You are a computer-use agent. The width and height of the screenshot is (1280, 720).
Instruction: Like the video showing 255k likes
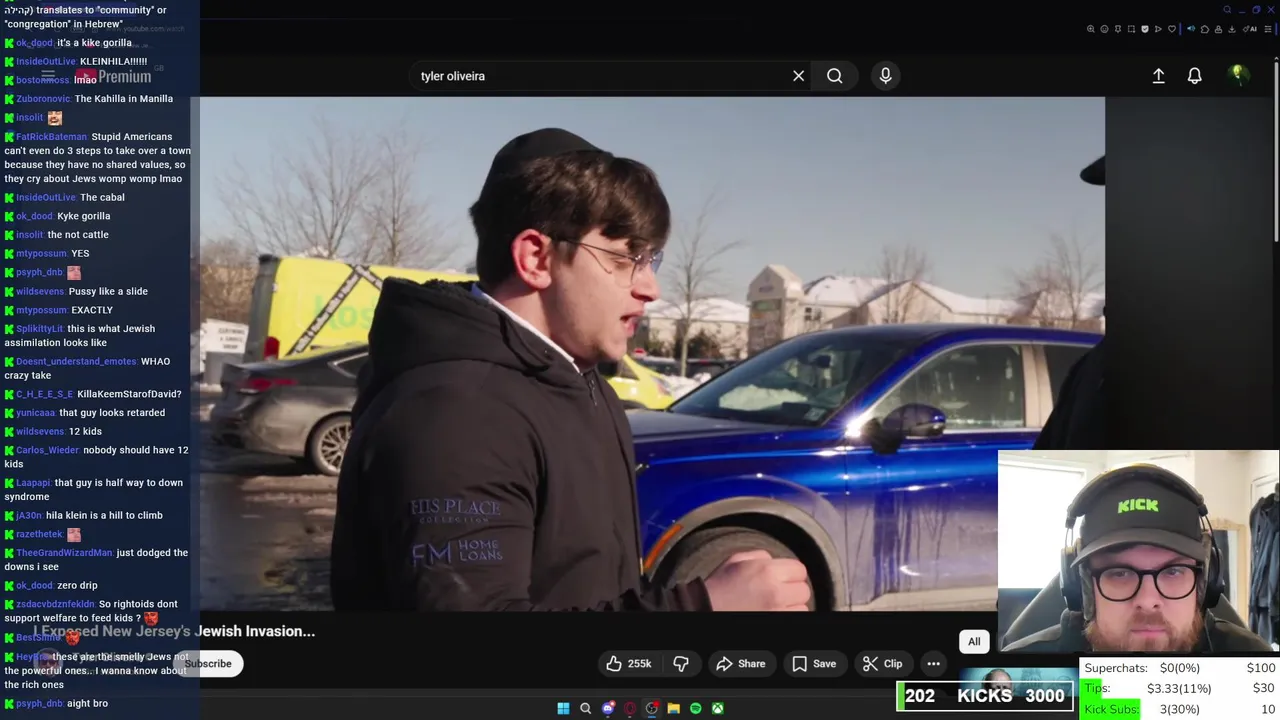tap(628, 664)
